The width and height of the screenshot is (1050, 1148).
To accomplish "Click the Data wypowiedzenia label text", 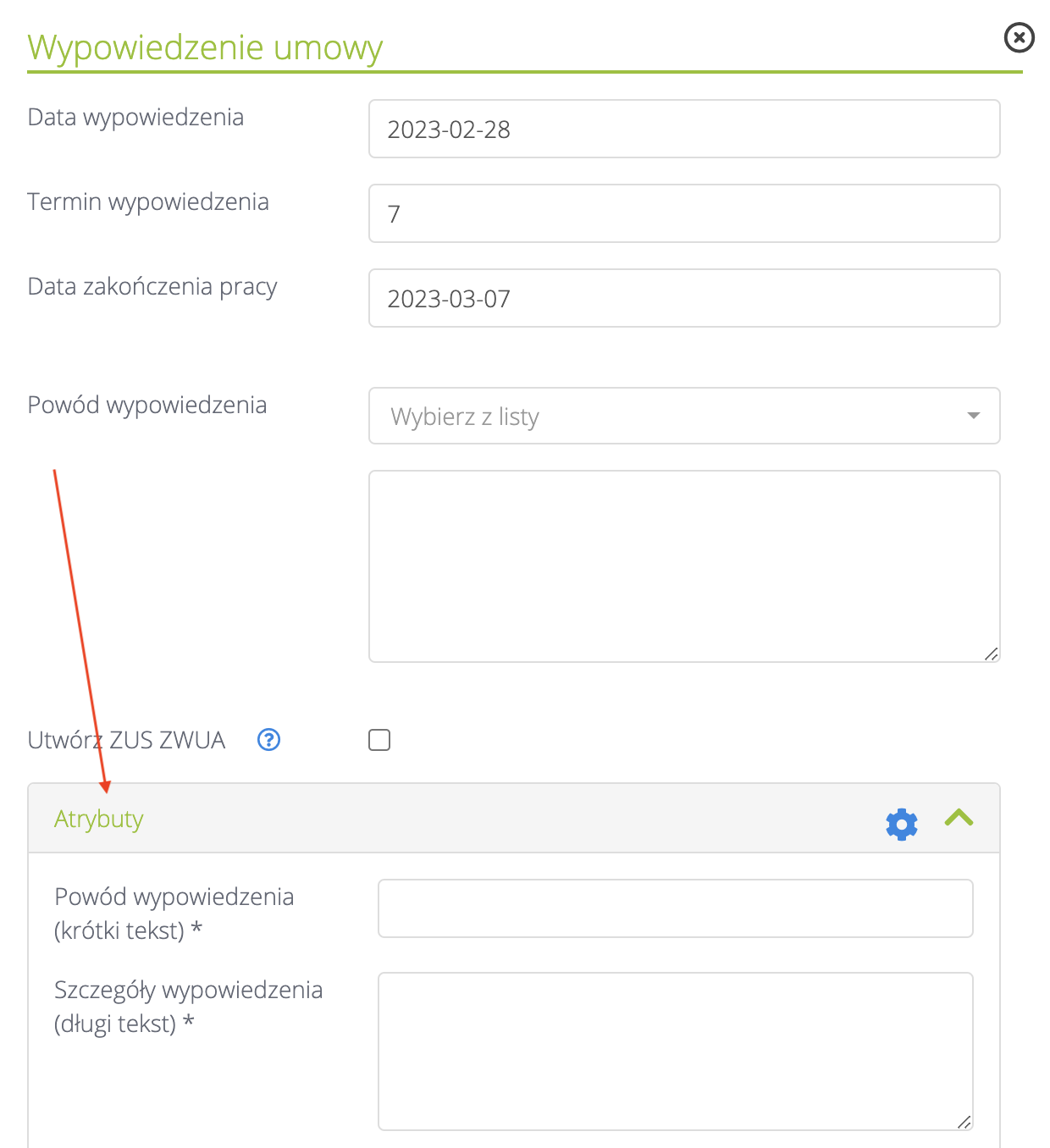I will (x=135, y=117).
